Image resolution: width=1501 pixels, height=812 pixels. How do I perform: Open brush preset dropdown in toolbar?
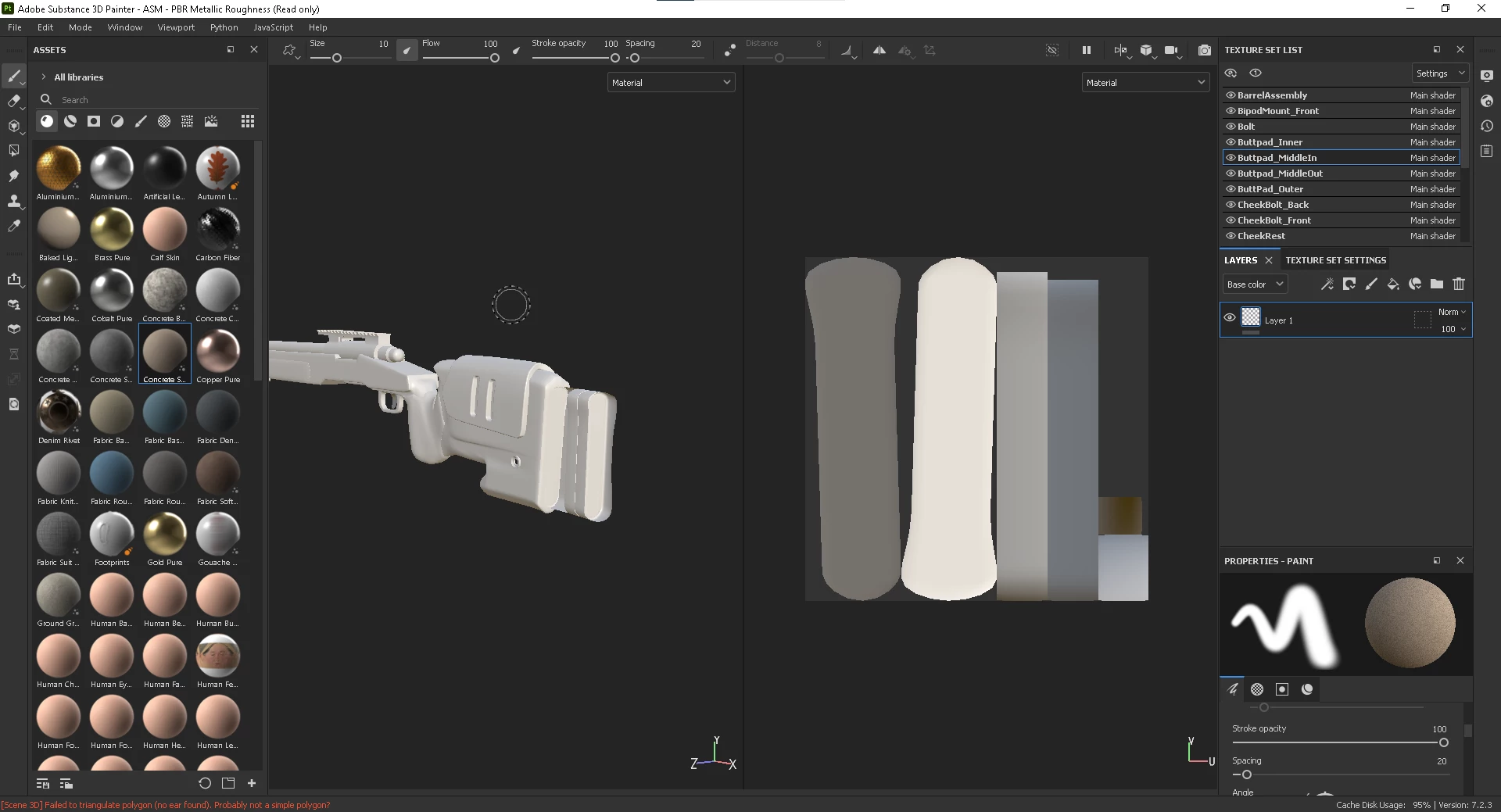click(x=291, y=51)
